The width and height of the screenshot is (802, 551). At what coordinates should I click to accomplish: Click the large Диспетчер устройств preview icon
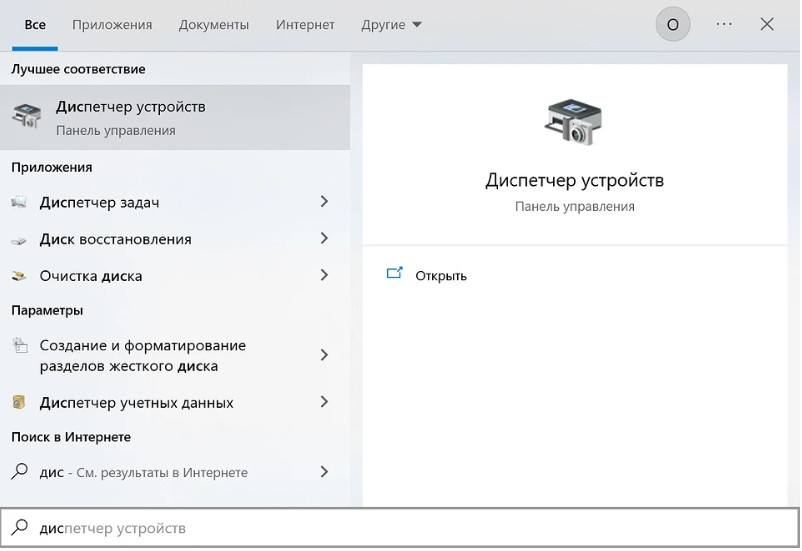[x=573, y=121]
